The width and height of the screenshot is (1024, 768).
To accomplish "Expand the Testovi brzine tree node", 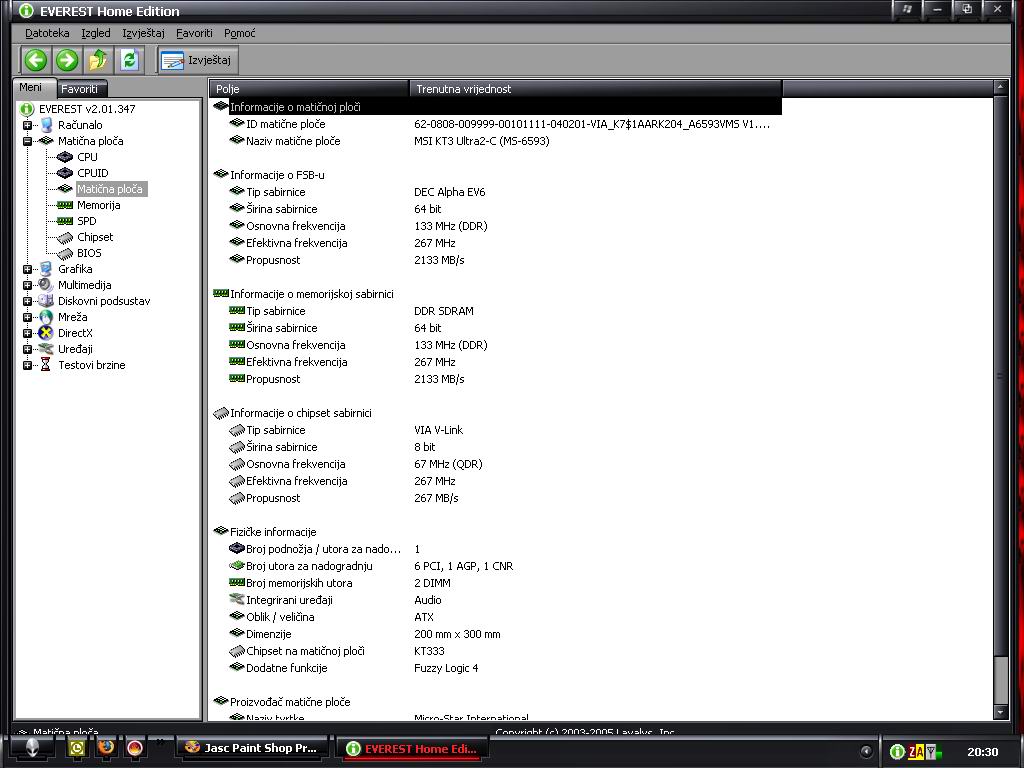I will click(x=27, y=365).
